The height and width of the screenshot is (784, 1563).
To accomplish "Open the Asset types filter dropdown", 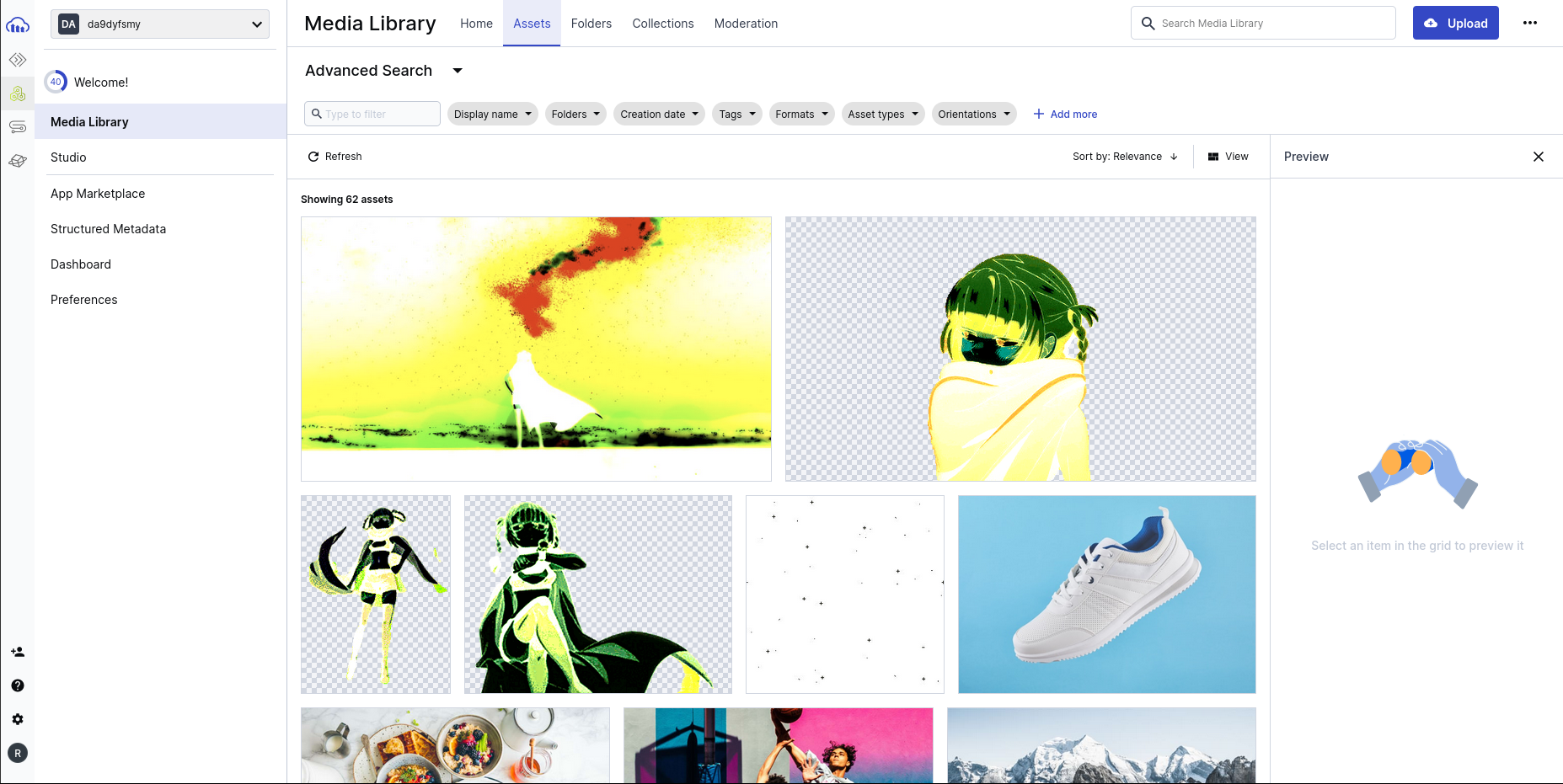I will pyautogui.click(x=883, y=115).
